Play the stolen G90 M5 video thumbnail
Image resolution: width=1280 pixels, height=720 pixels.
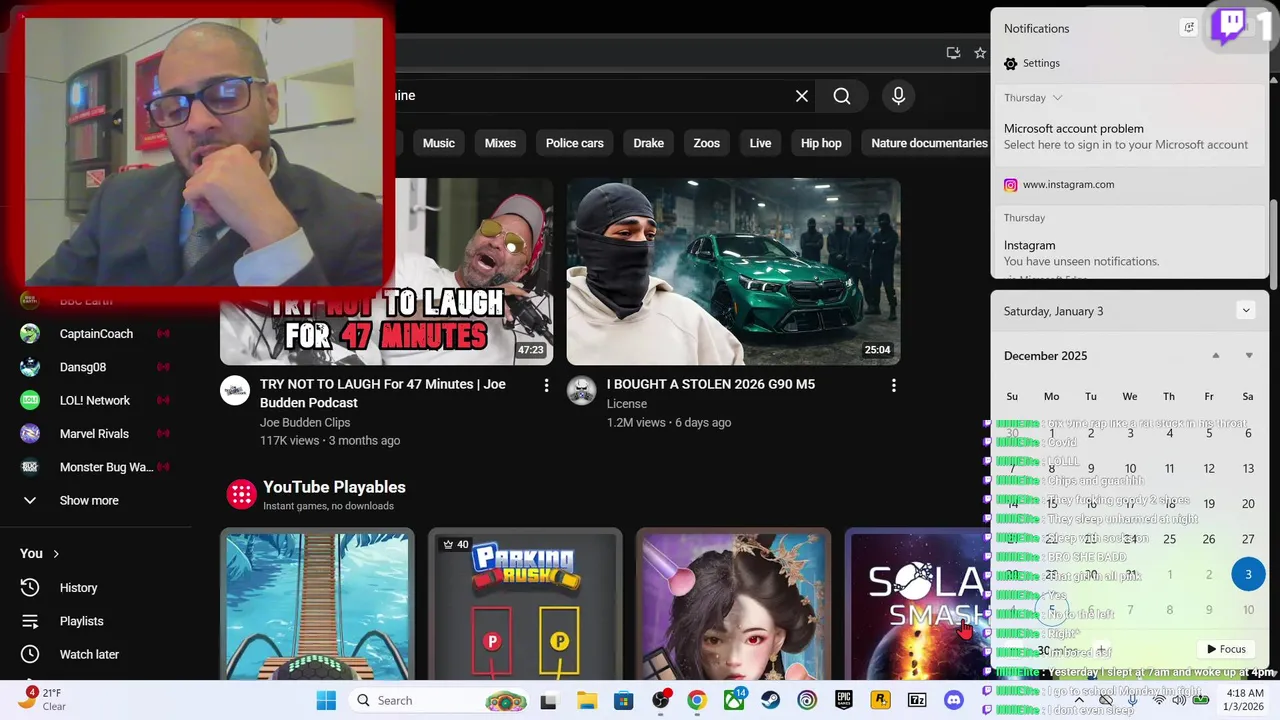point(733,271)
